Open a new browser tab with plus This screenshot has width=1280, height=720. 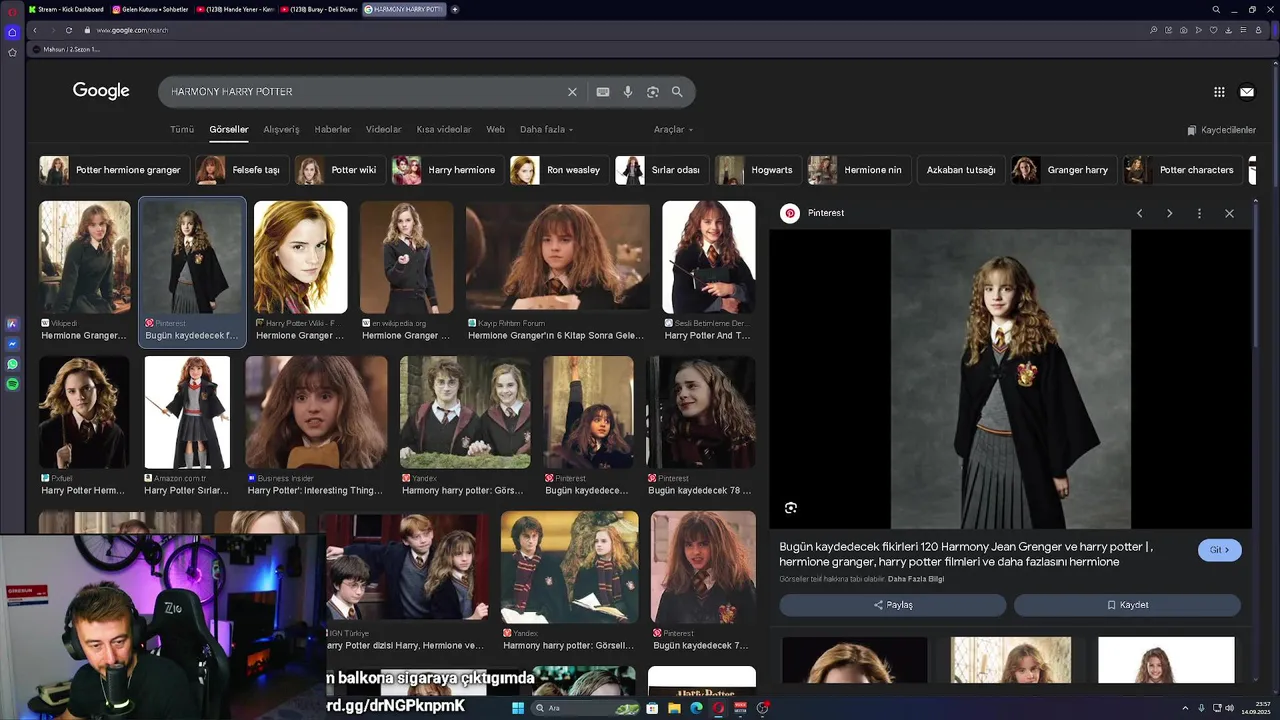pyautogui.click(x=455, y=9)
